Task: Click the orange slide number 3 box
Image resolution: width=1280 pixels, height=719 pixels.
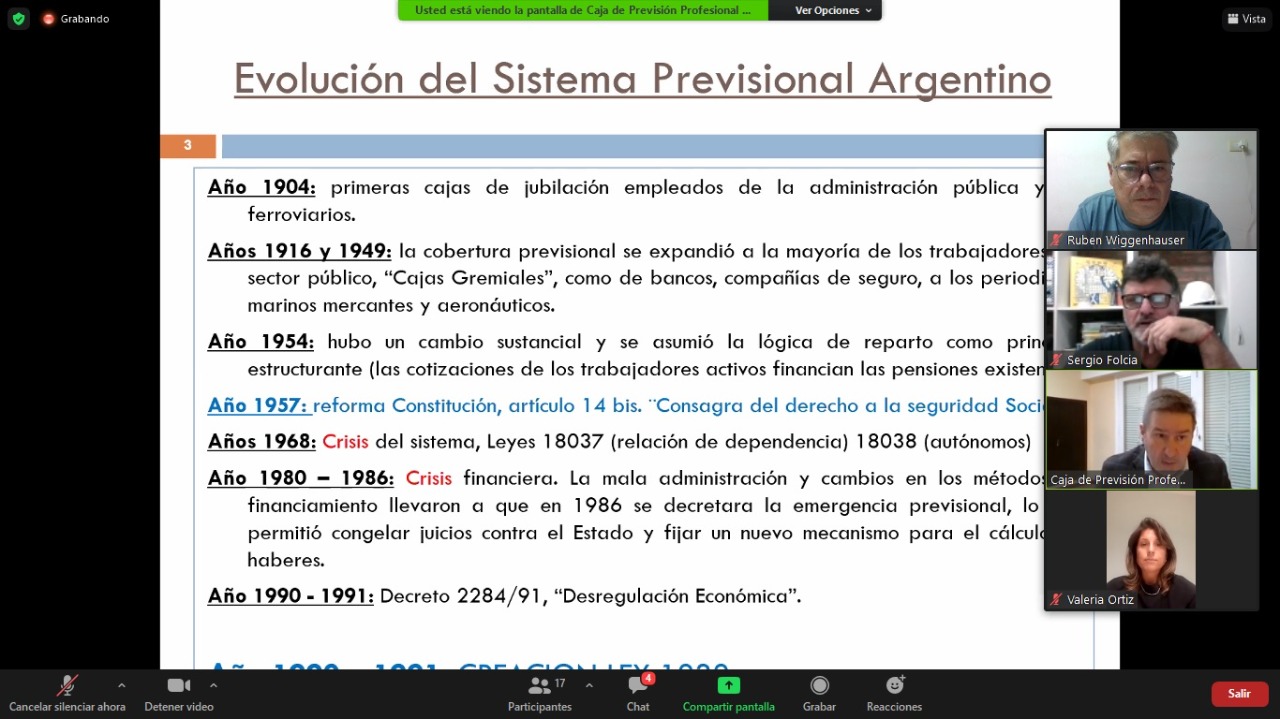Action: click(188, 146)
